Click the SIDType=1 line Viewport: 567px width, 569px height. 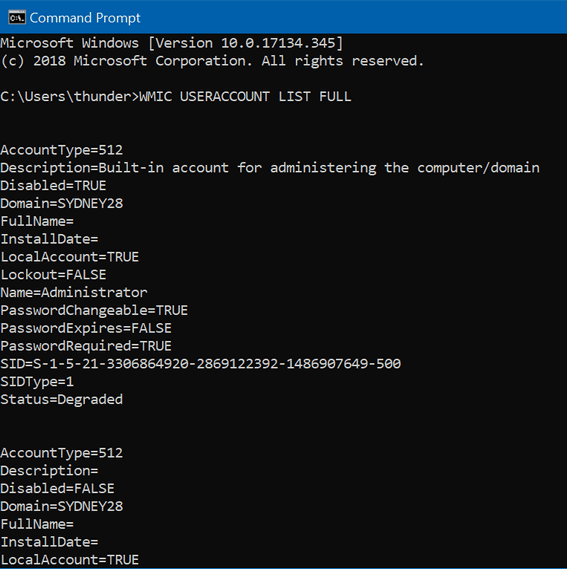(37, 381)
